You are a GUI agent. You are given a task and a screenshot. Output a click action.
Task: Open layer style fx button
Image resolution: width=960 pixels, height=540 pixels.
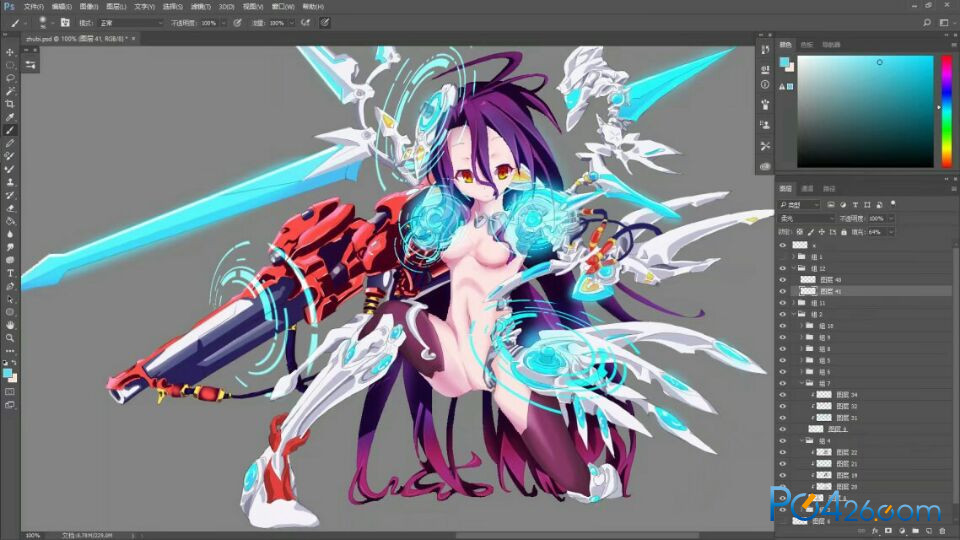tap(875, 531)
